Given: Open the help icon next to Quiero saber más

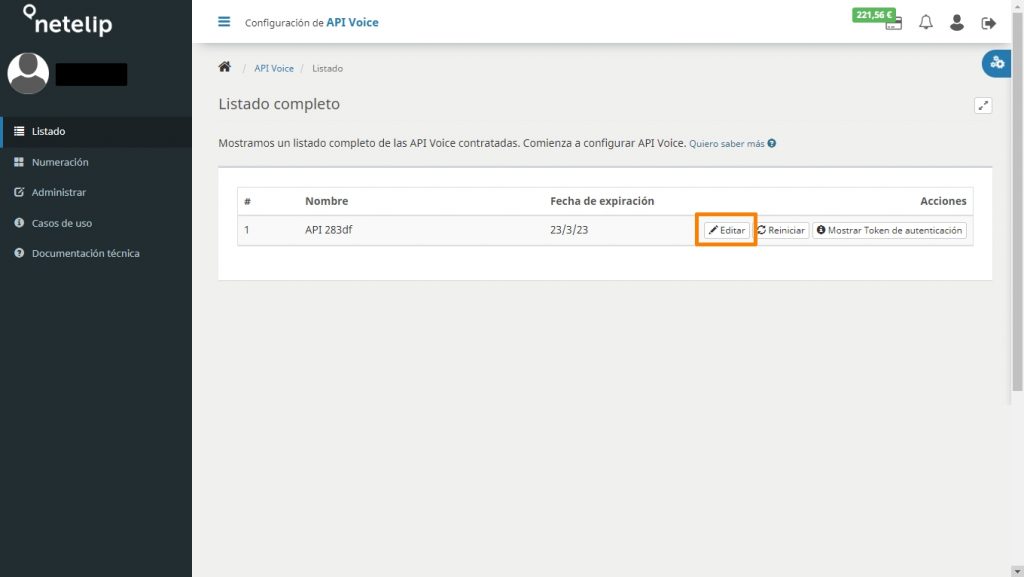Looking at the screenshot, I should (x=770, y=143).
